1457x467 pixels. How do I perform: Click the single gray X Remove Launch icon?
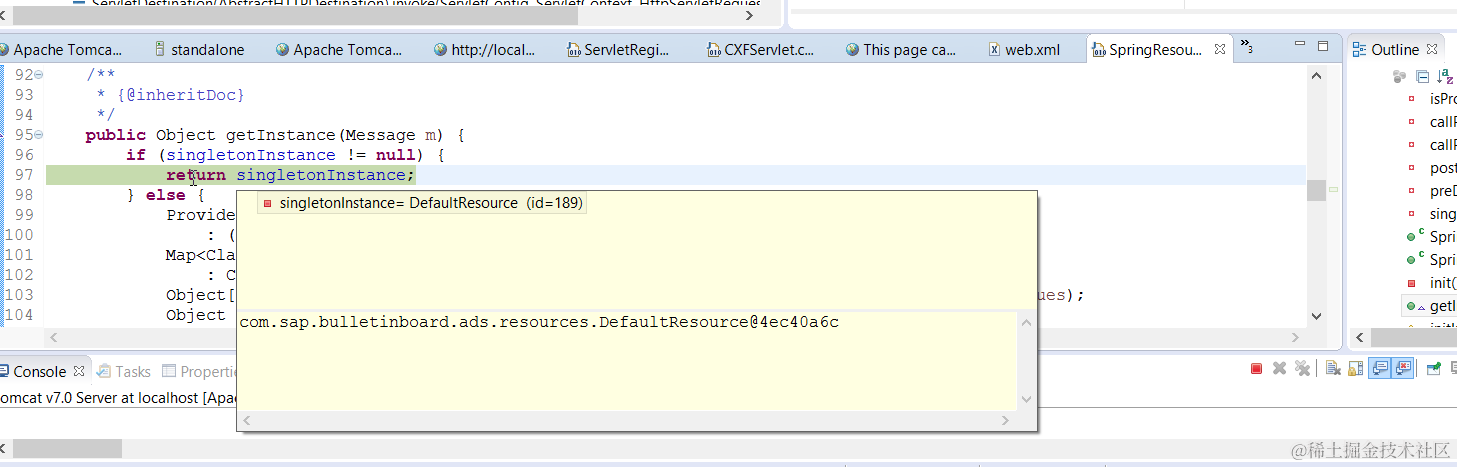[x=1279, y=369]
